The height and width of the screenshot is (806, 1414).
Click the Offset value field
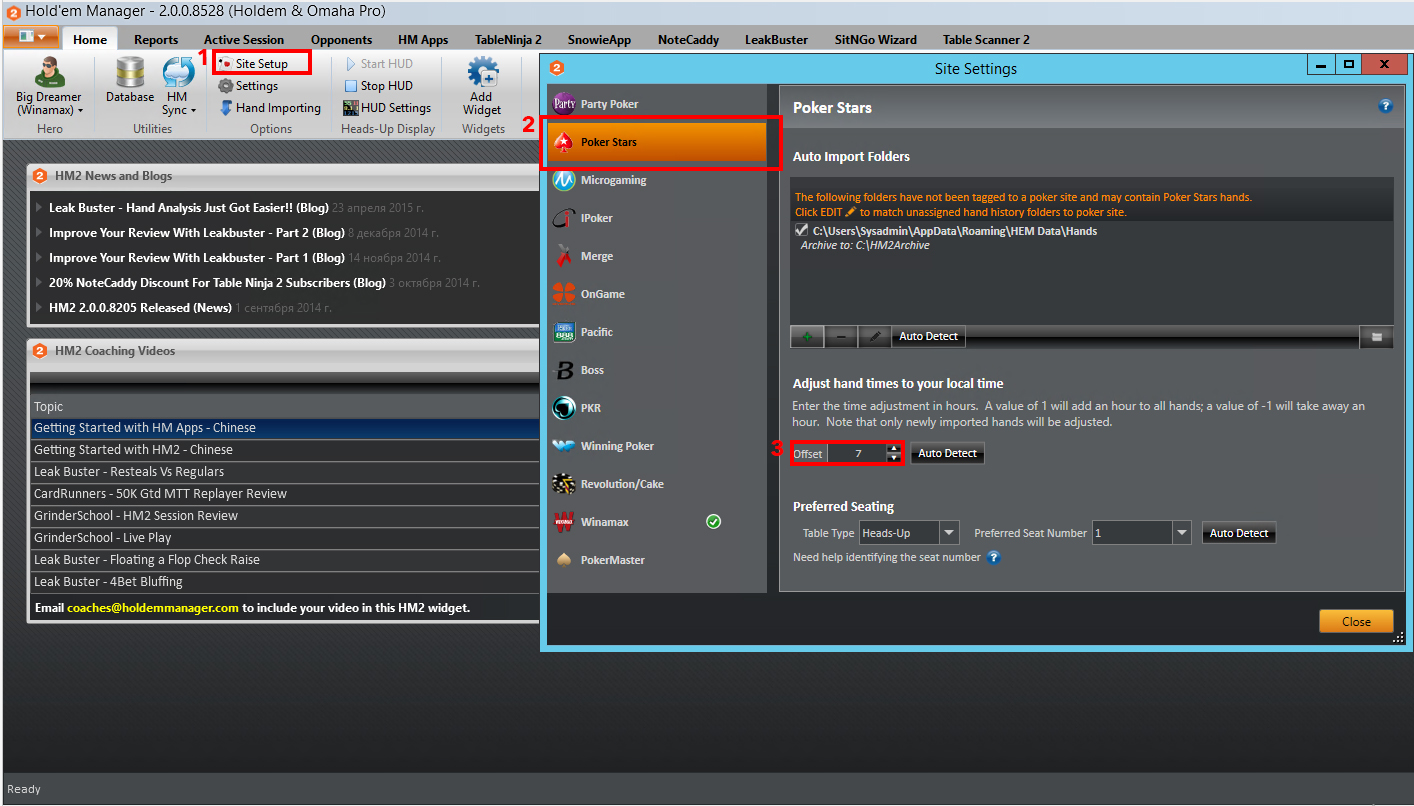point(857,454)
